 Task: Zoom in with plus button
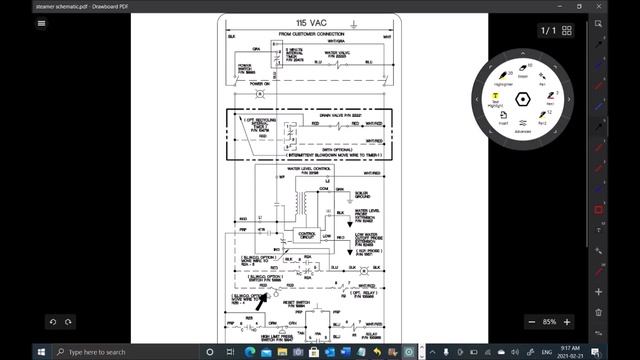(x=567, y=322)
